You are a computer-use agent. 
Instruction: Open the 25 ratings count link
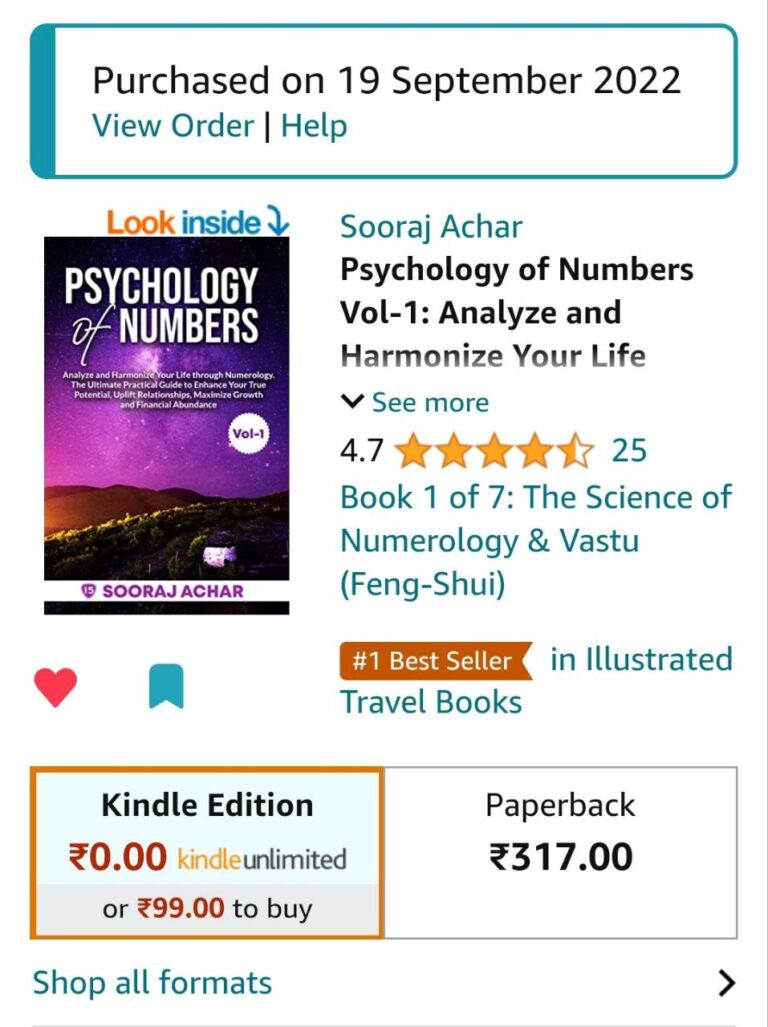coord(629,451)
